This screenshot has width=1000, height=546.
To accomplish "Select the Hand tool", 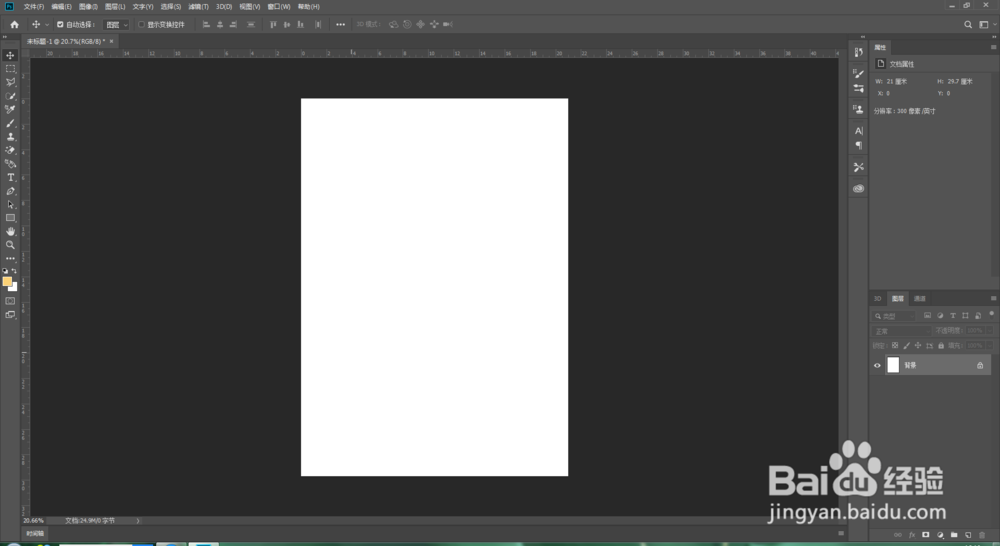I will click(10, 232).
